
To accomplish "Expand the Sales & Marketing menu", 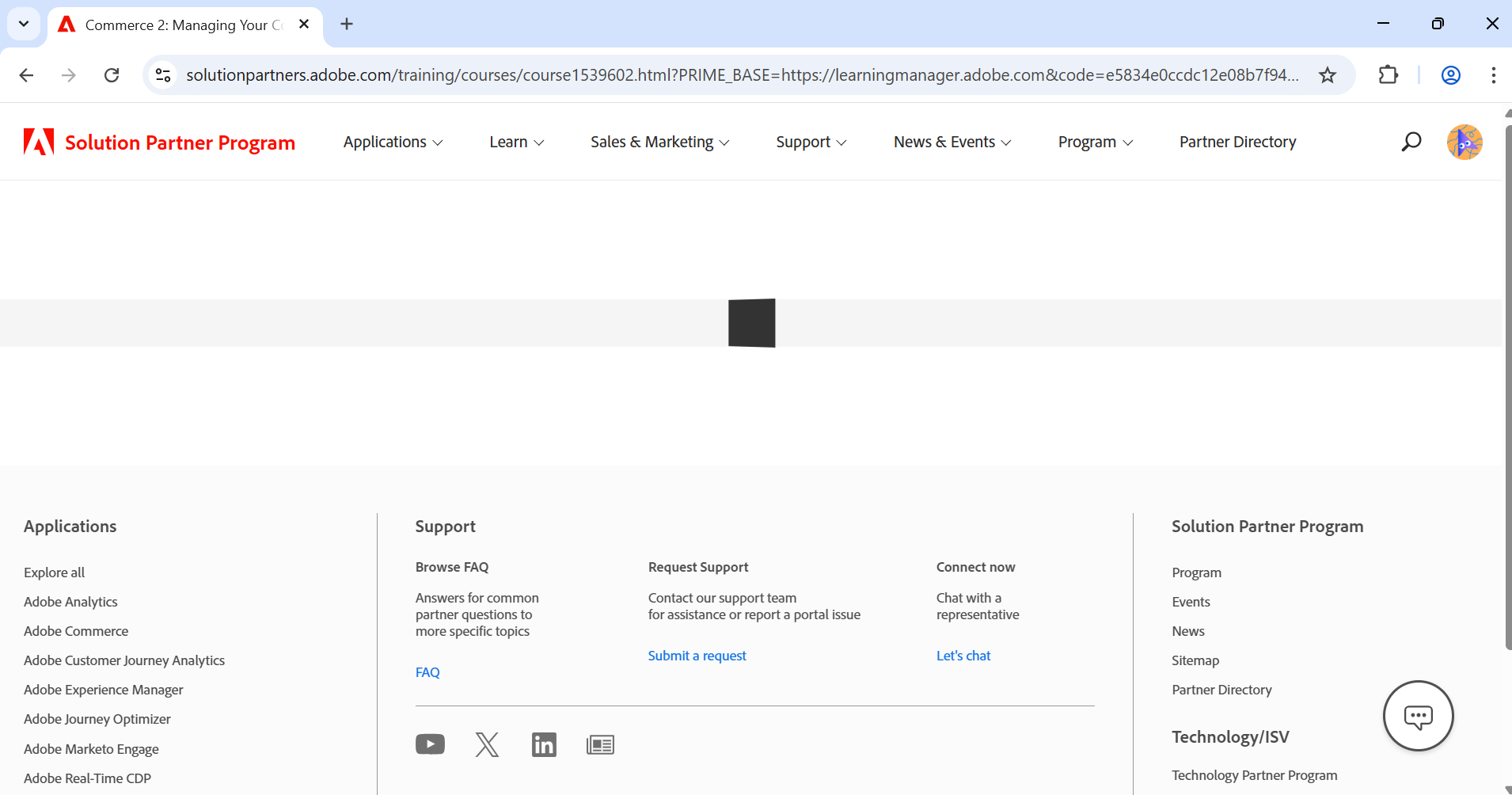I will point(659,143).
